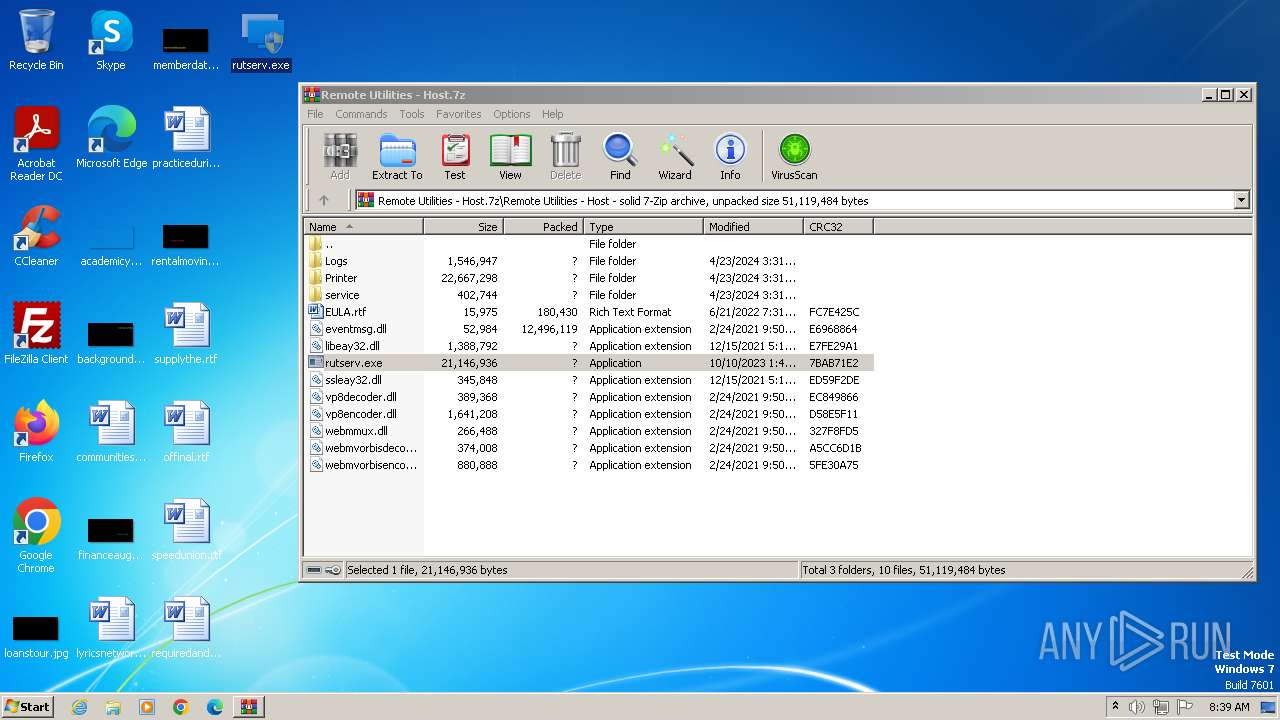Screen dimensions: 1280x720
Task: Open Acrobat Reader DC desktop shortcut
Action: click(x=36, y=144)
